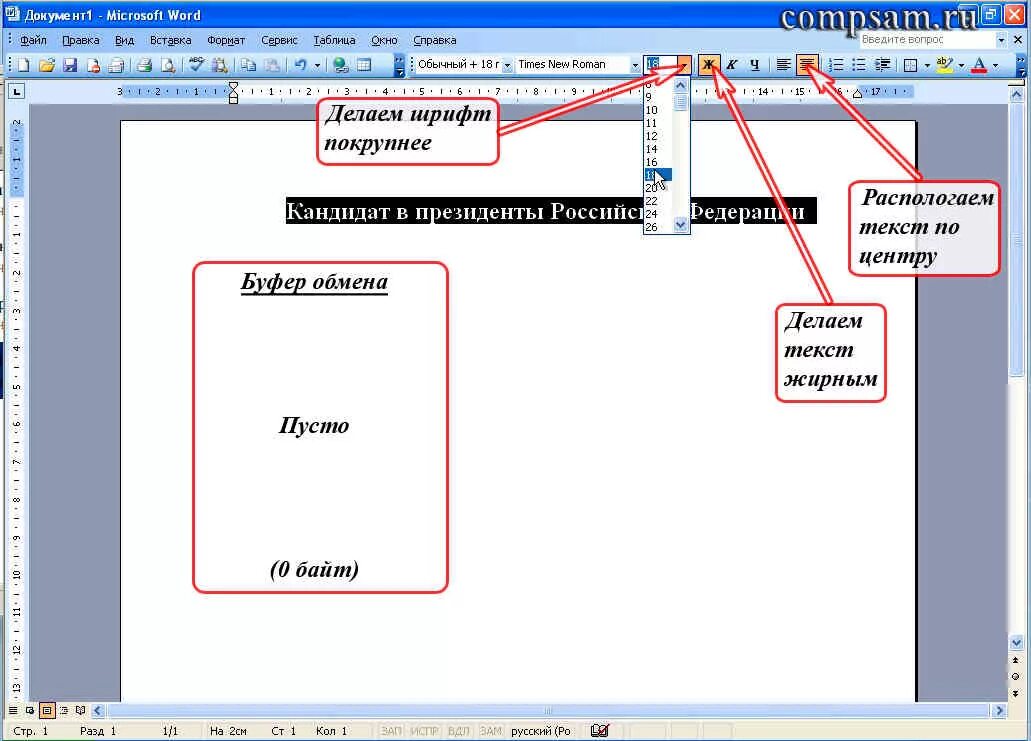Click the Next Page double-arrow button
Image resolution: width=1031 pixels, height=741 pixels.
(1016, 693)
